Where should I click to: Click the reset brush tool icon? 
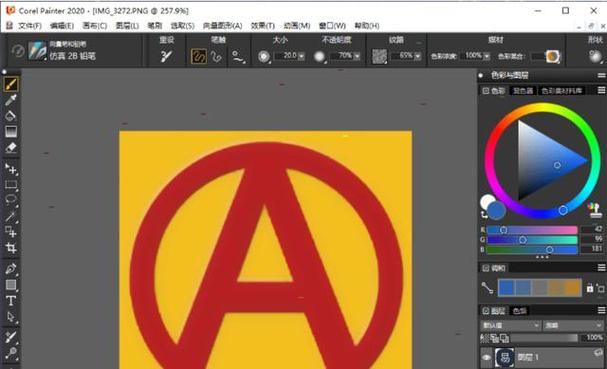[17, 51]
